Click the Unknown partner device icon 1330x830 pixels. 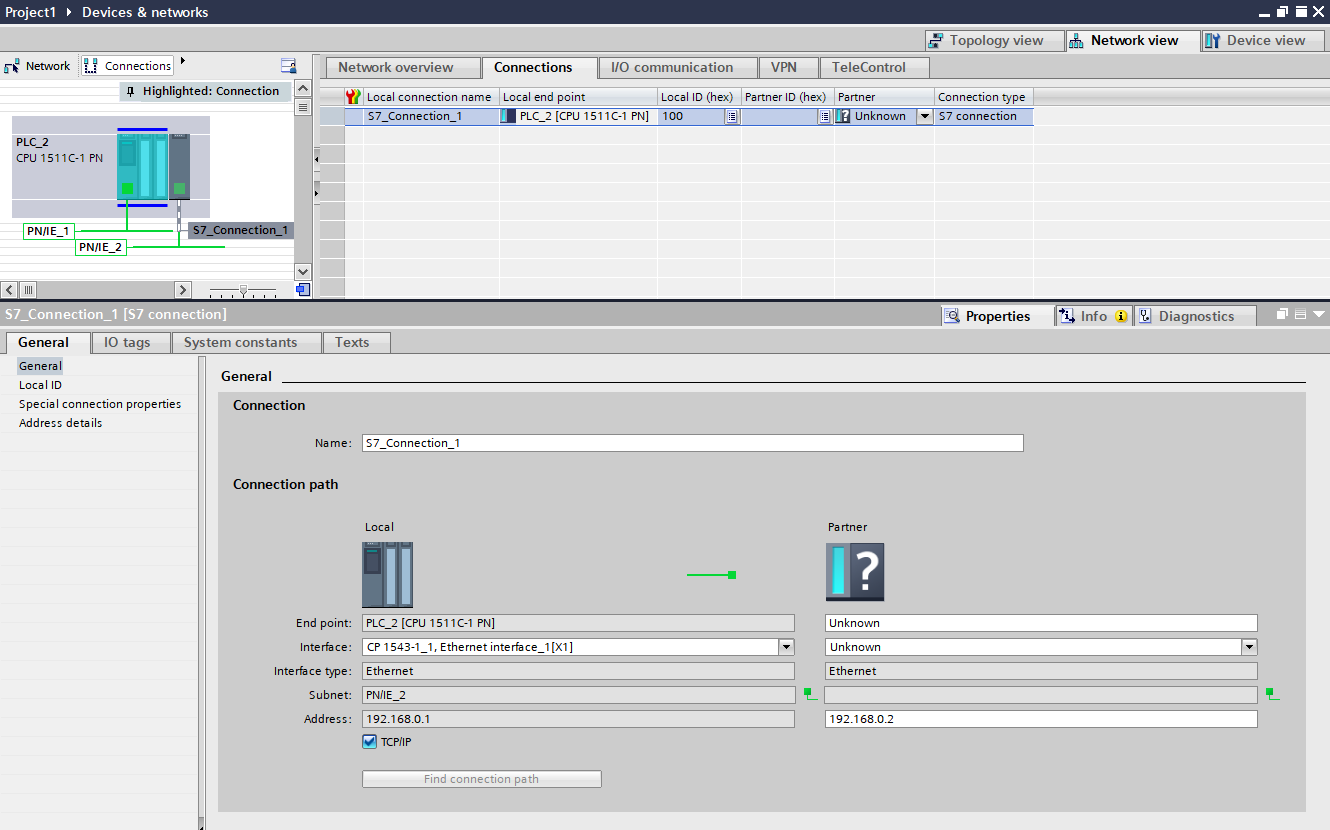tap(855, 572)
